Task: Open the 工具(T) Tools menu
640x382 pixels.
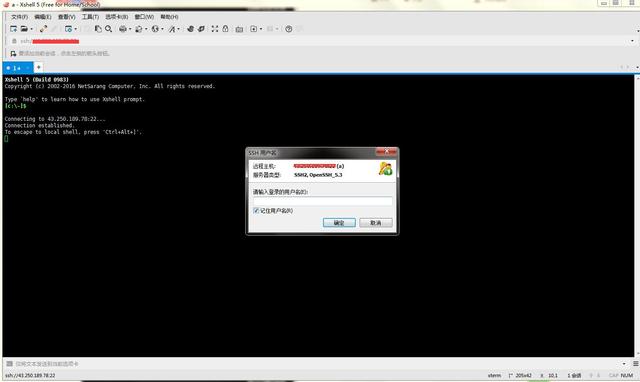Action: (x=90, y=17)
